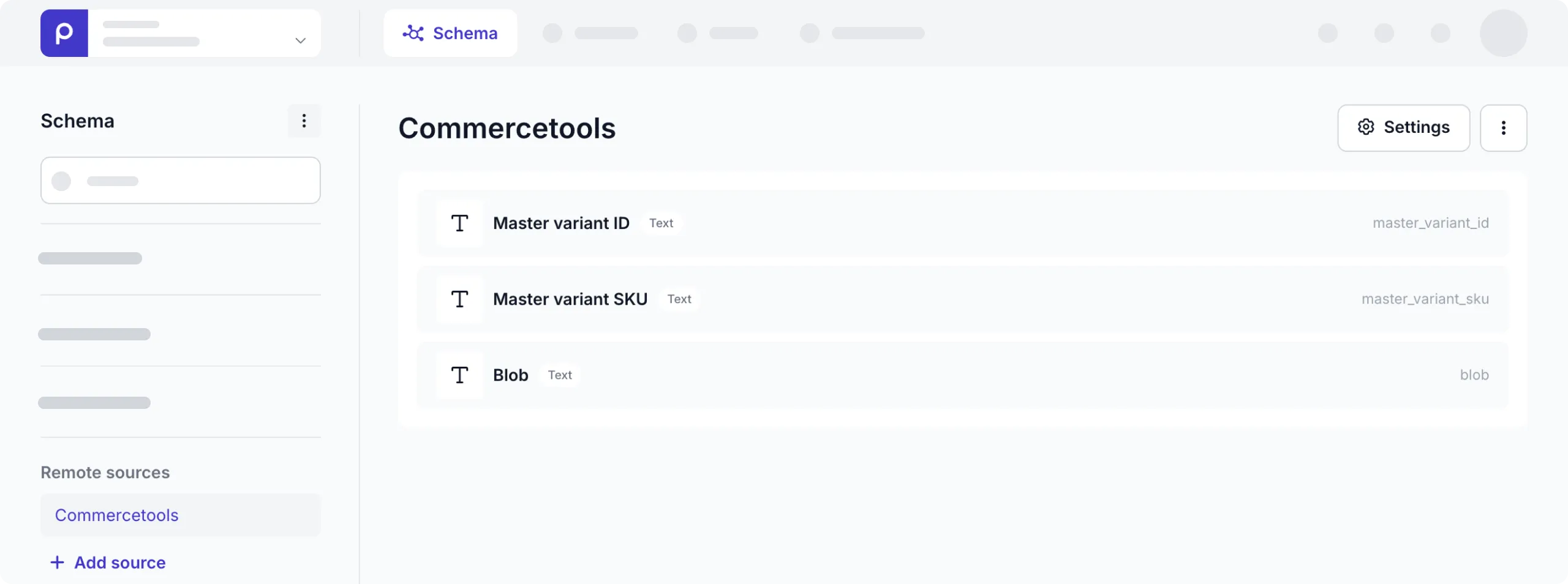Click Text badge on Master variant SKU
Screen dimensions: 1568x584
pyautogui.click(x=679, y=299)
